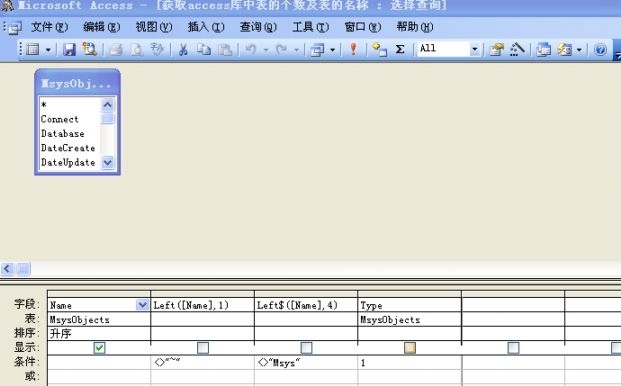
Task: Select the Connect field in table list
Action: click(60, 119)
